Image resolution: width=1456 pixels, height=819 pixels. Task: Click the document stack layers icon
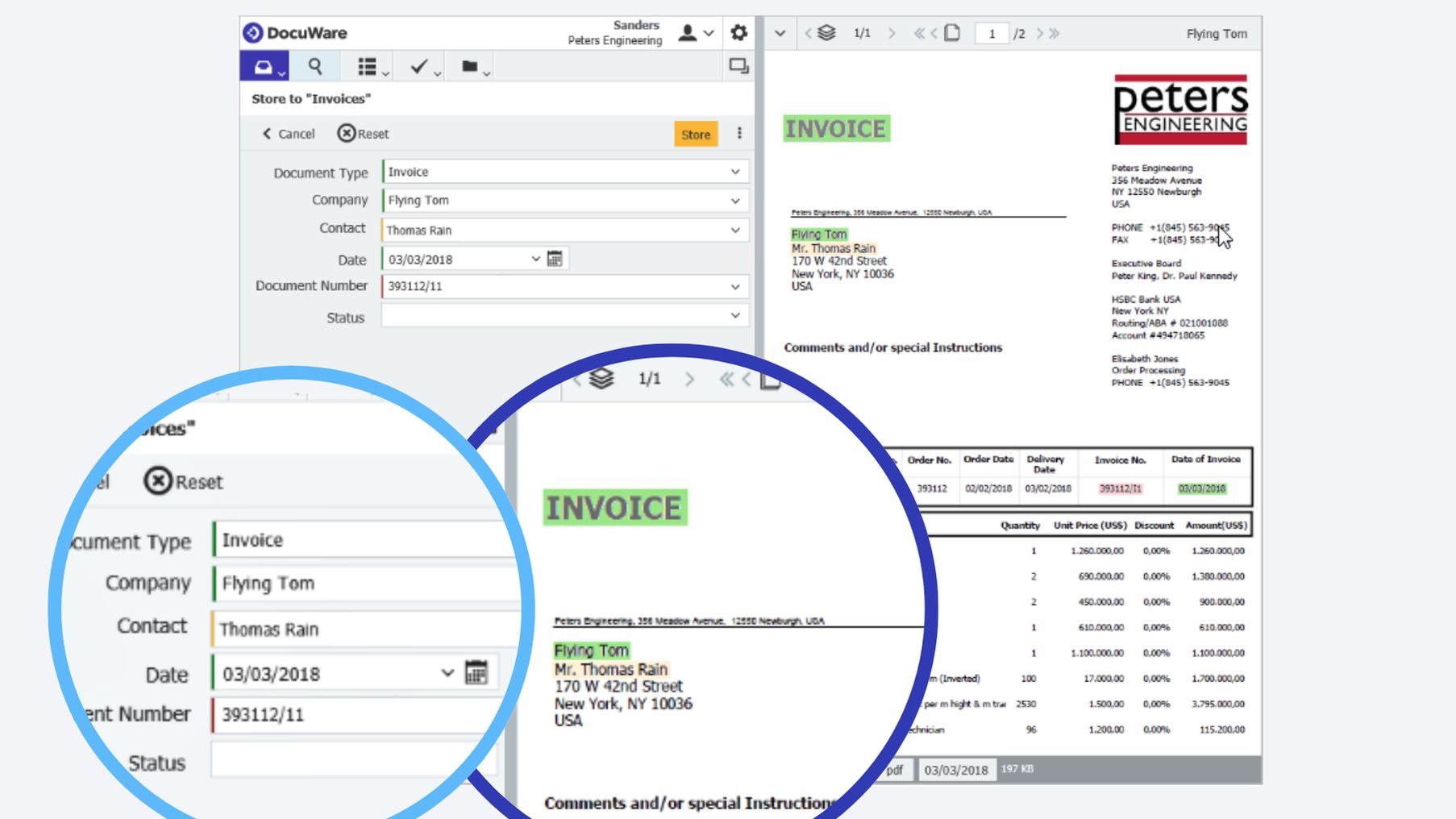coord(826,33)
